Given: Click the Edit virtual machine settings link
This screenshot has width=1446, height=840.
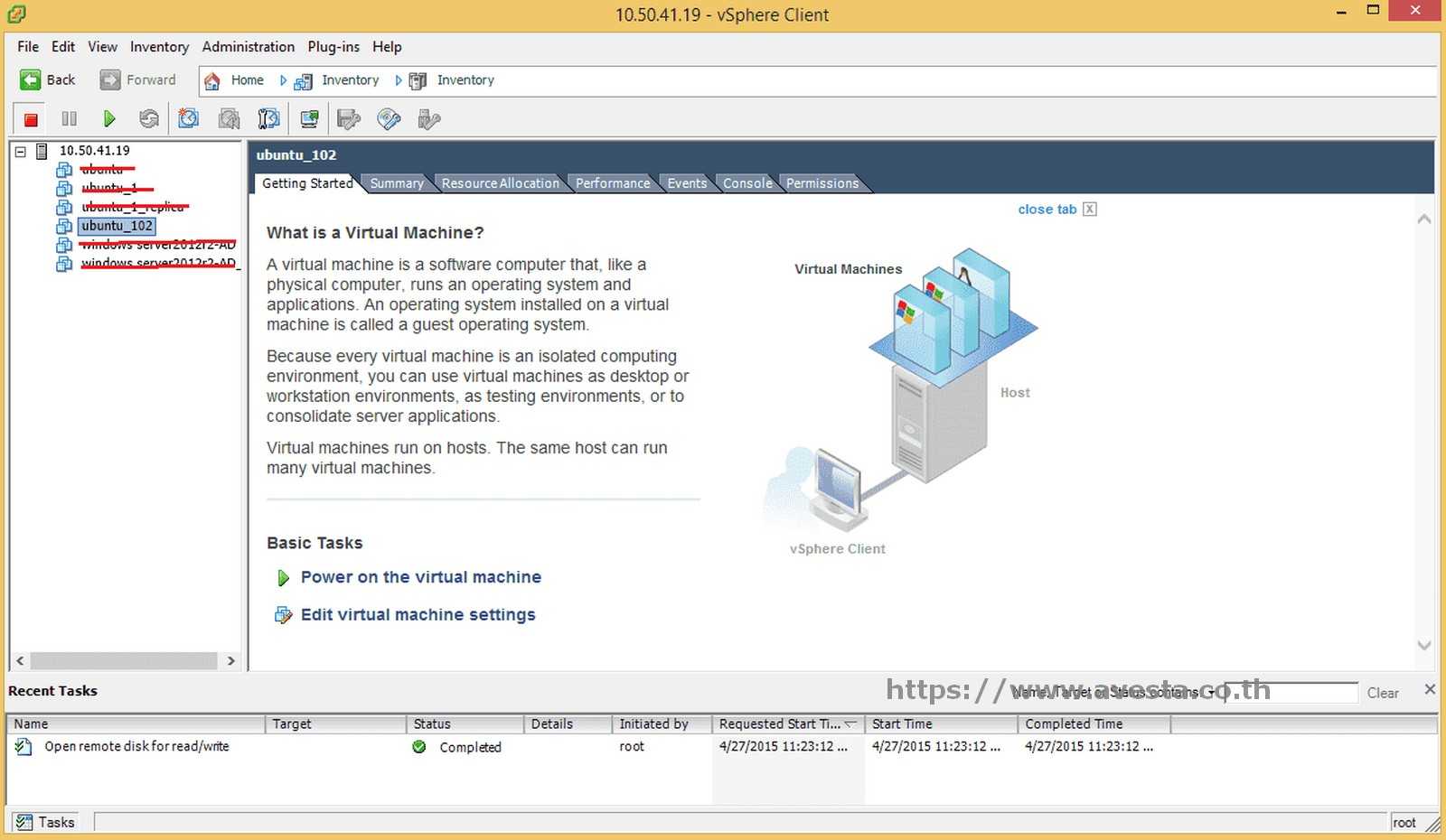Looking at the screenshot, I should (x=417, y=614).
